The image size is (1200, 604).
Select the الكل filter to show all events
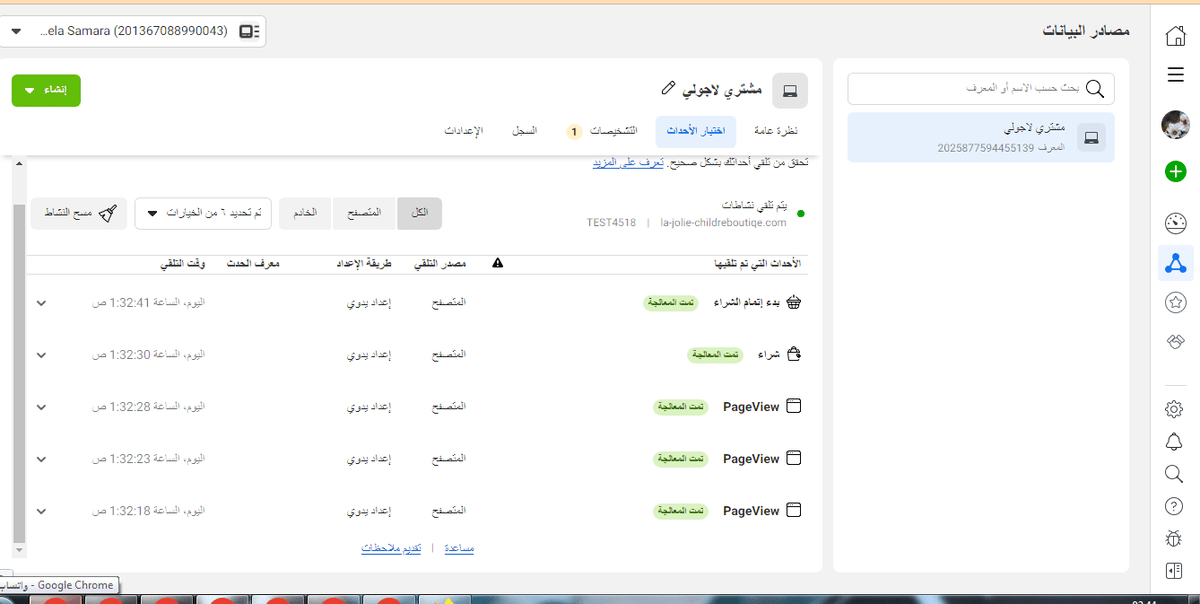(419, 213)
